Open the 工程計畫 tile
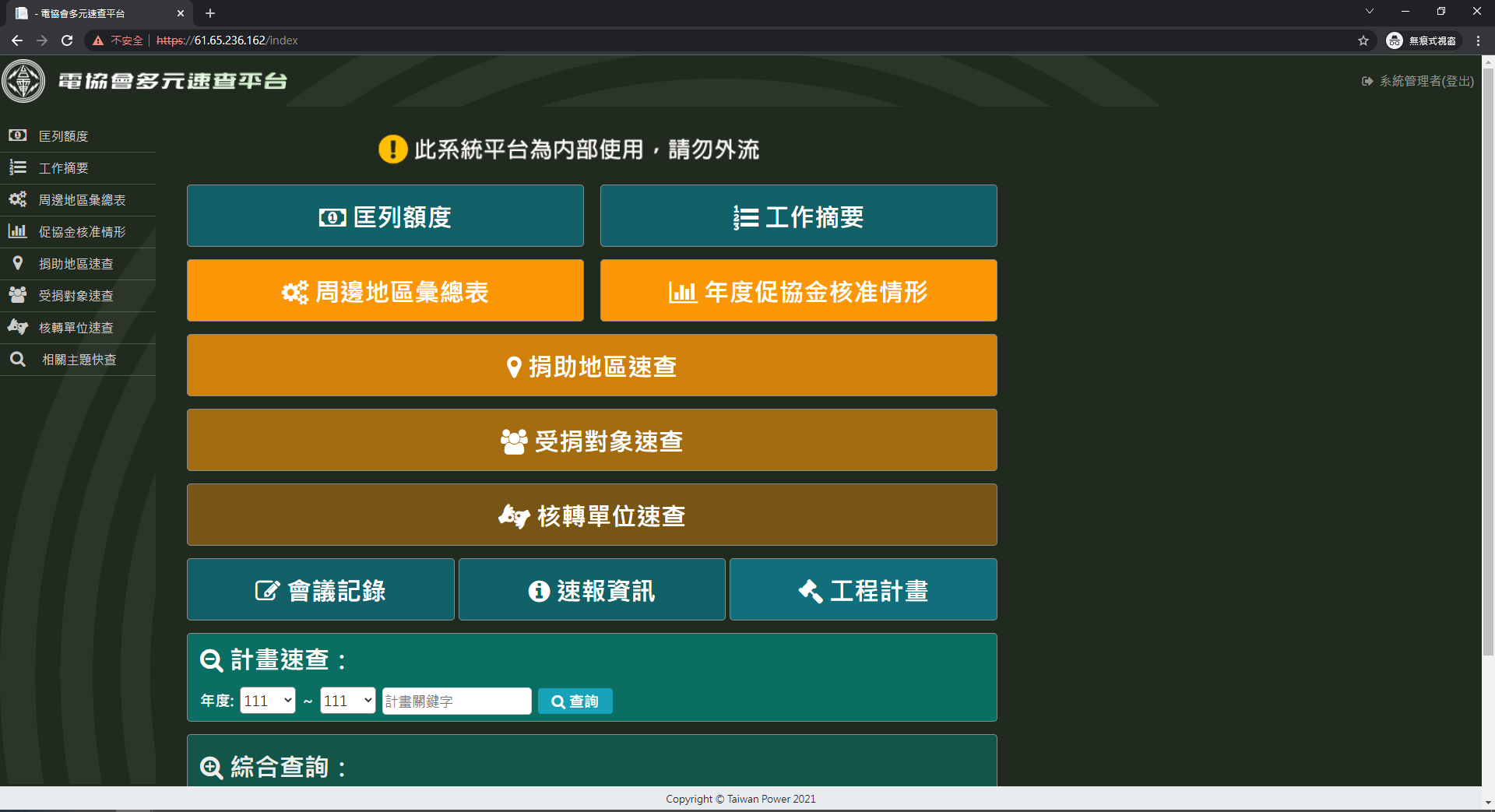Image resolution: width=1495 pixels, height=812 pixels. [864, 589]
